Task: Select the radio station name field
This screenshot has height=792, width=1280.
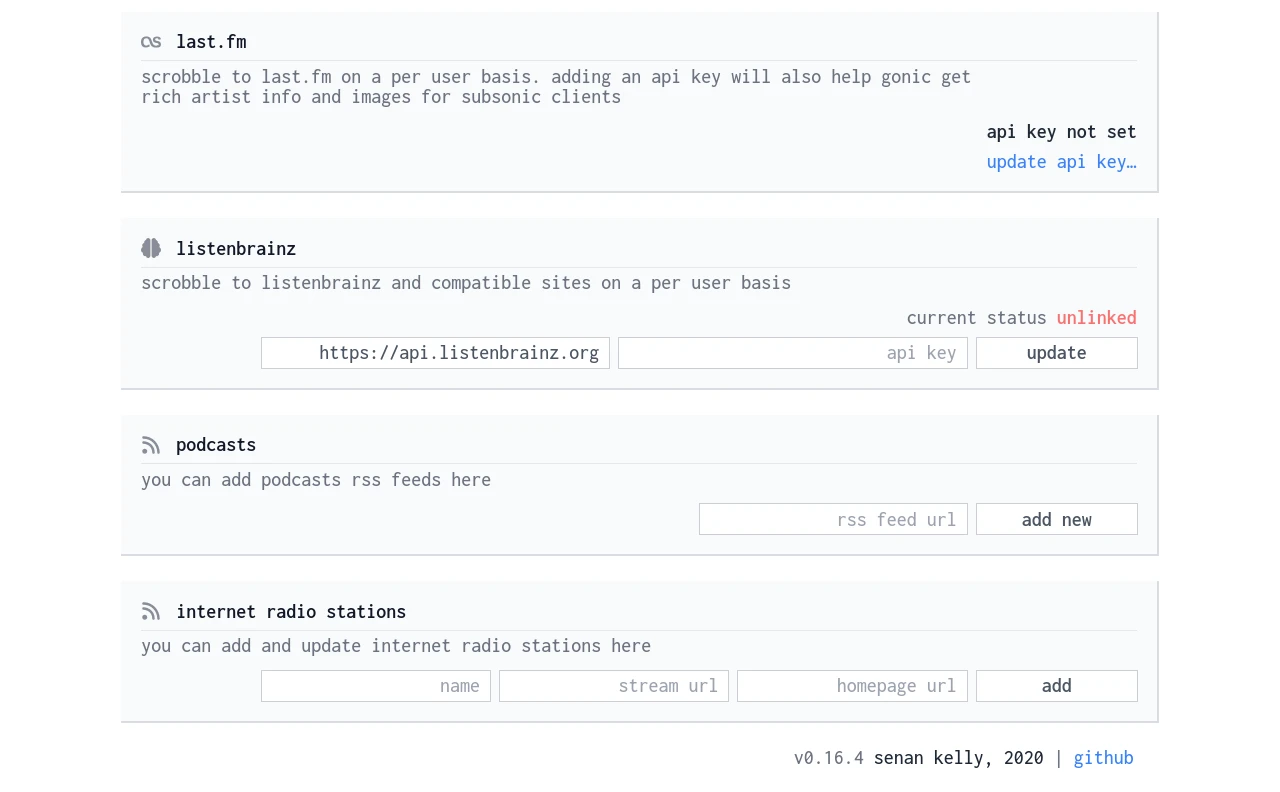Action: click(x=375, y=686)
